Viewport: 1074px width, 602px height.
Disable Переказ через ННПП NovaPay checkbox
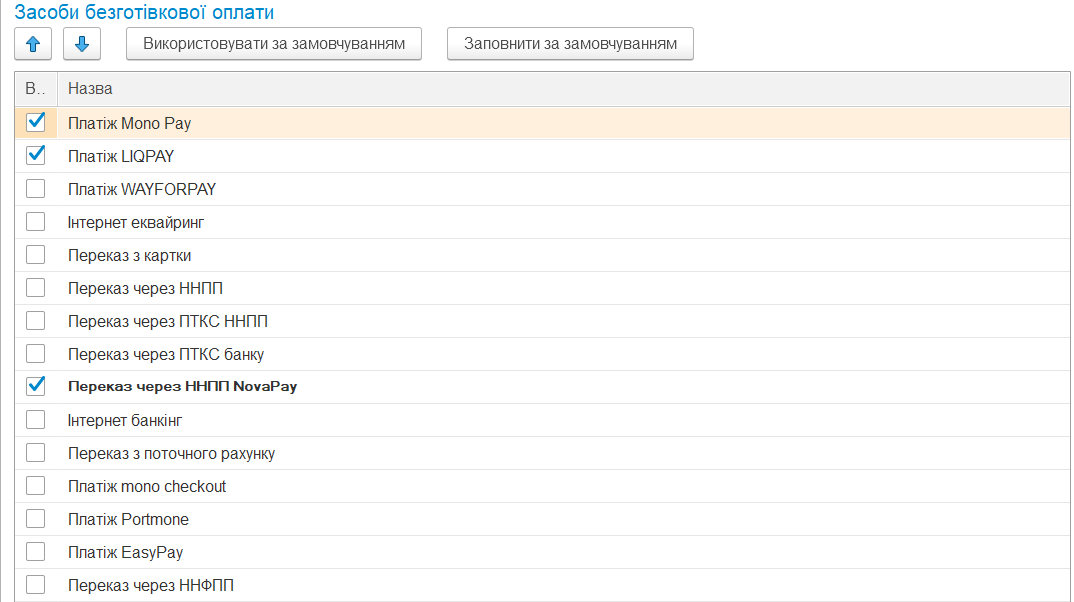(36, 386)
